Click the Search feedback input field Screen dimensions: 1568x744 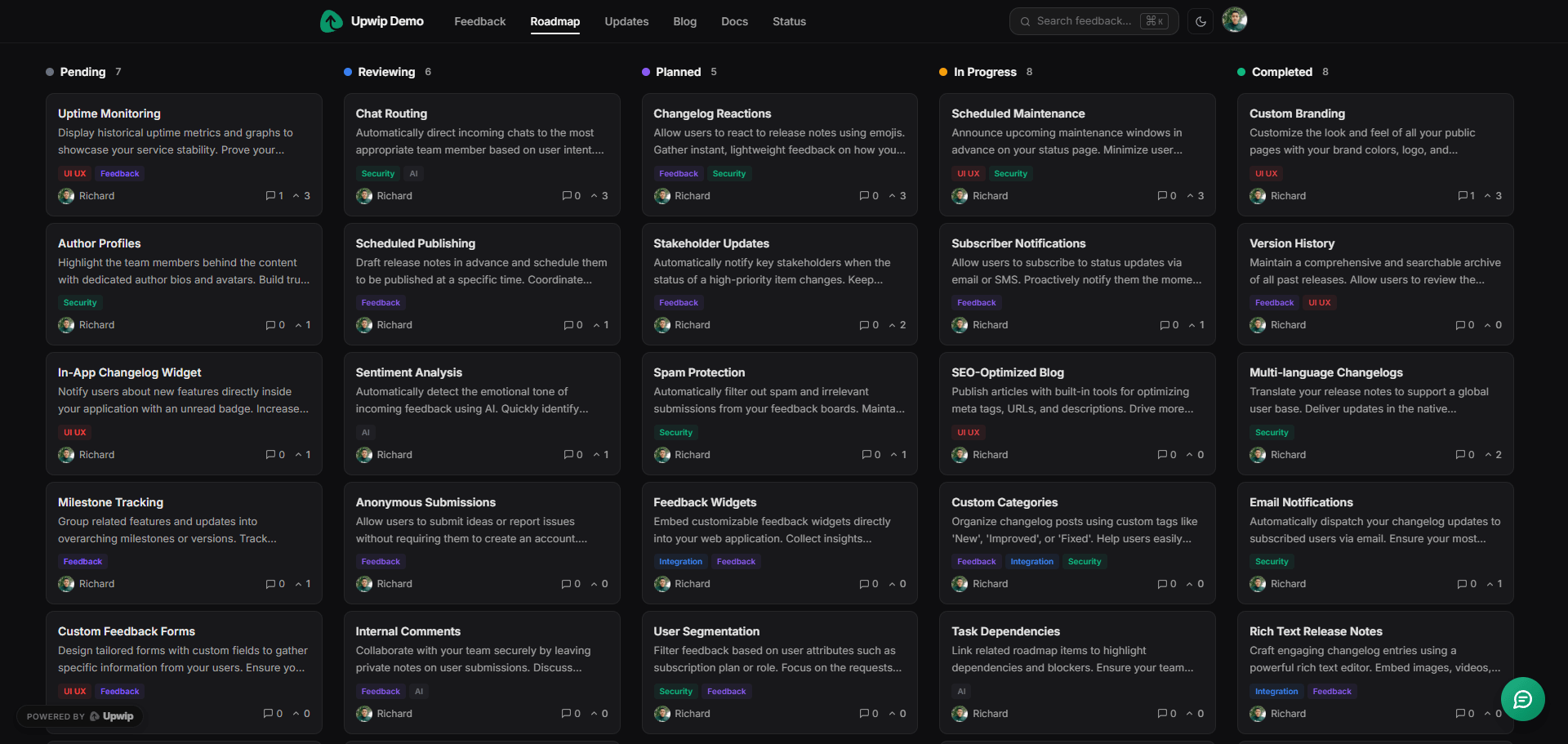(1094, 21)
